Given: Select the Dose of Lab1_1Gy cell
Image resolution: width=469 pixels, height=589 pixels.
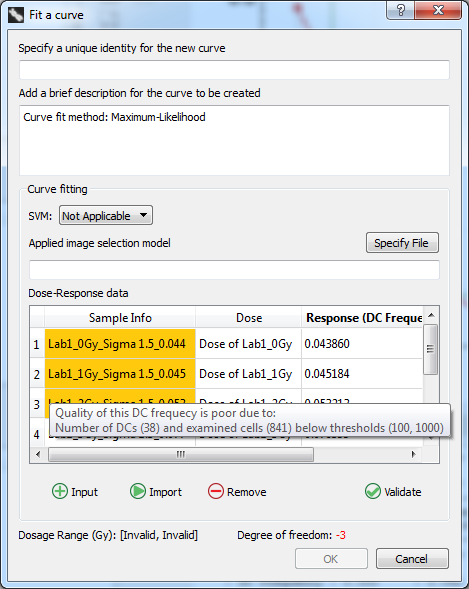Looking at the screenshot, I should click(x=249, y=374).
